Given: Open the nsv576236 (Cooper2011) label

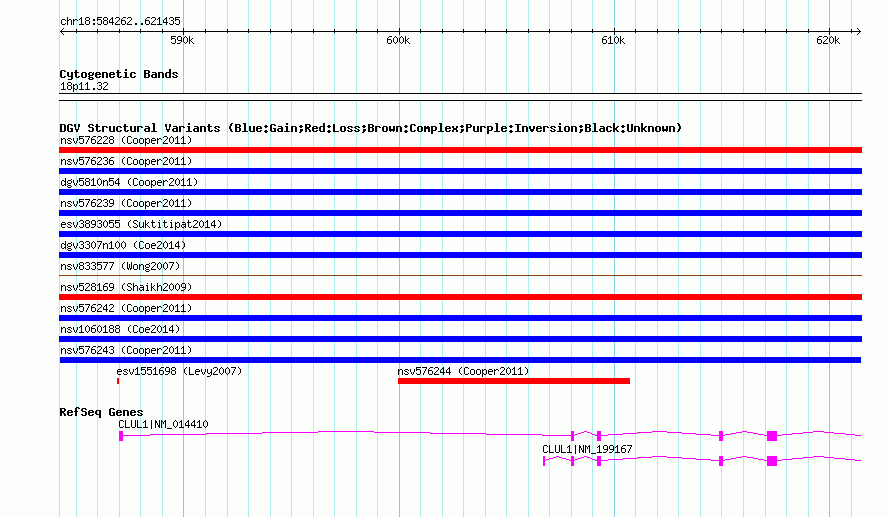Looking at the screenshot, I should tap(126, 161).
